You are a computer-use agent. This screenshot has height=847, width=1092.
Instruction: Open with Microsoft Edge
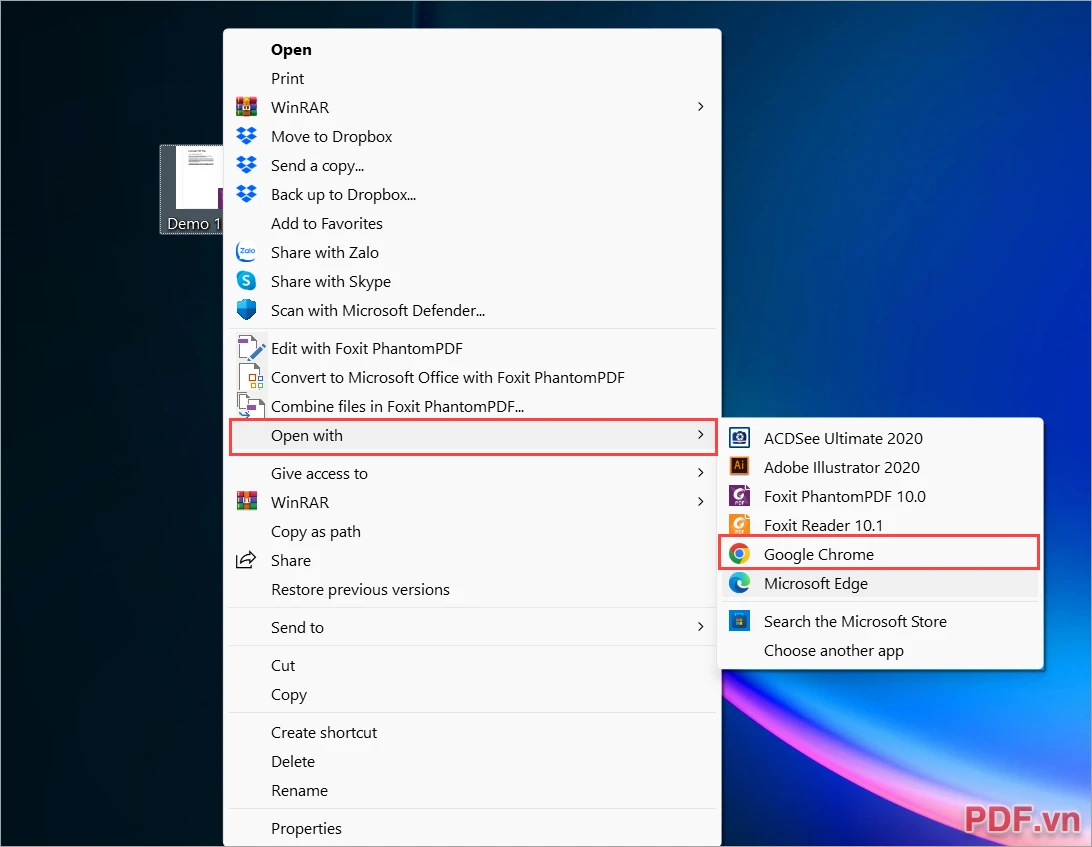(x=880, y=584)
